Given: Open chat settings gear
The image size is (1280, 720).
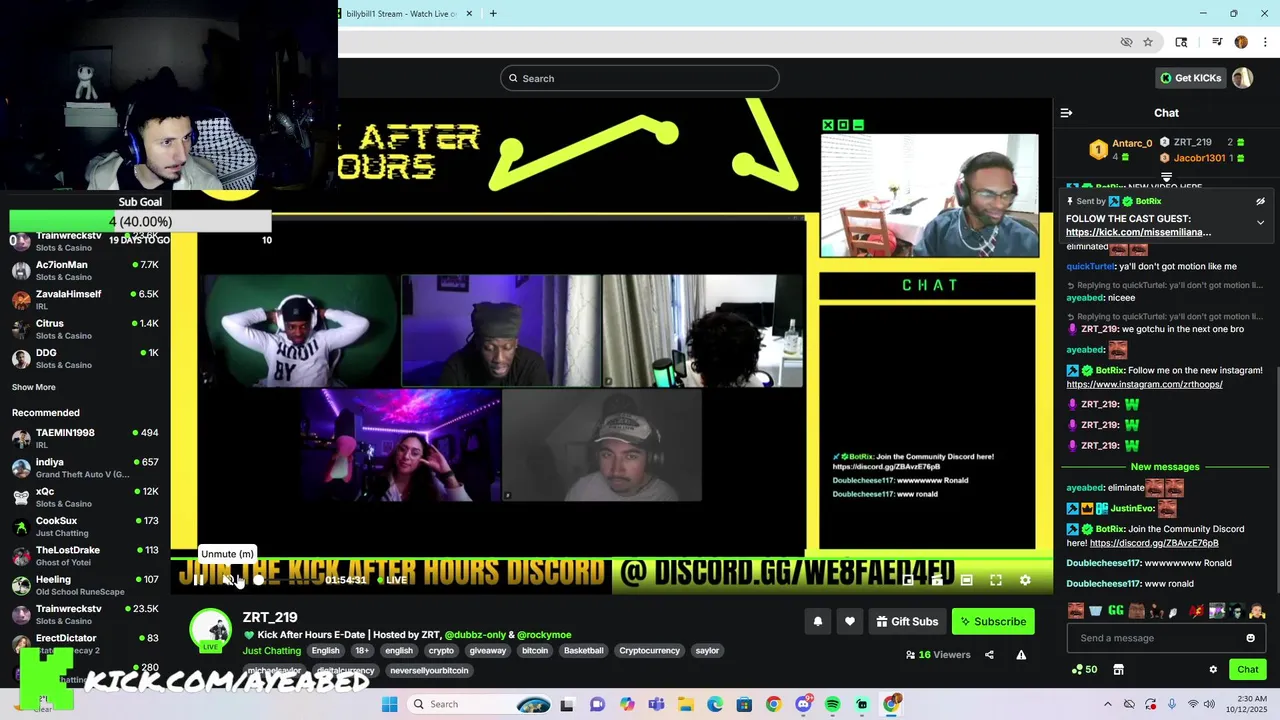Looking at the screenshot, I should click(1213, 669).
